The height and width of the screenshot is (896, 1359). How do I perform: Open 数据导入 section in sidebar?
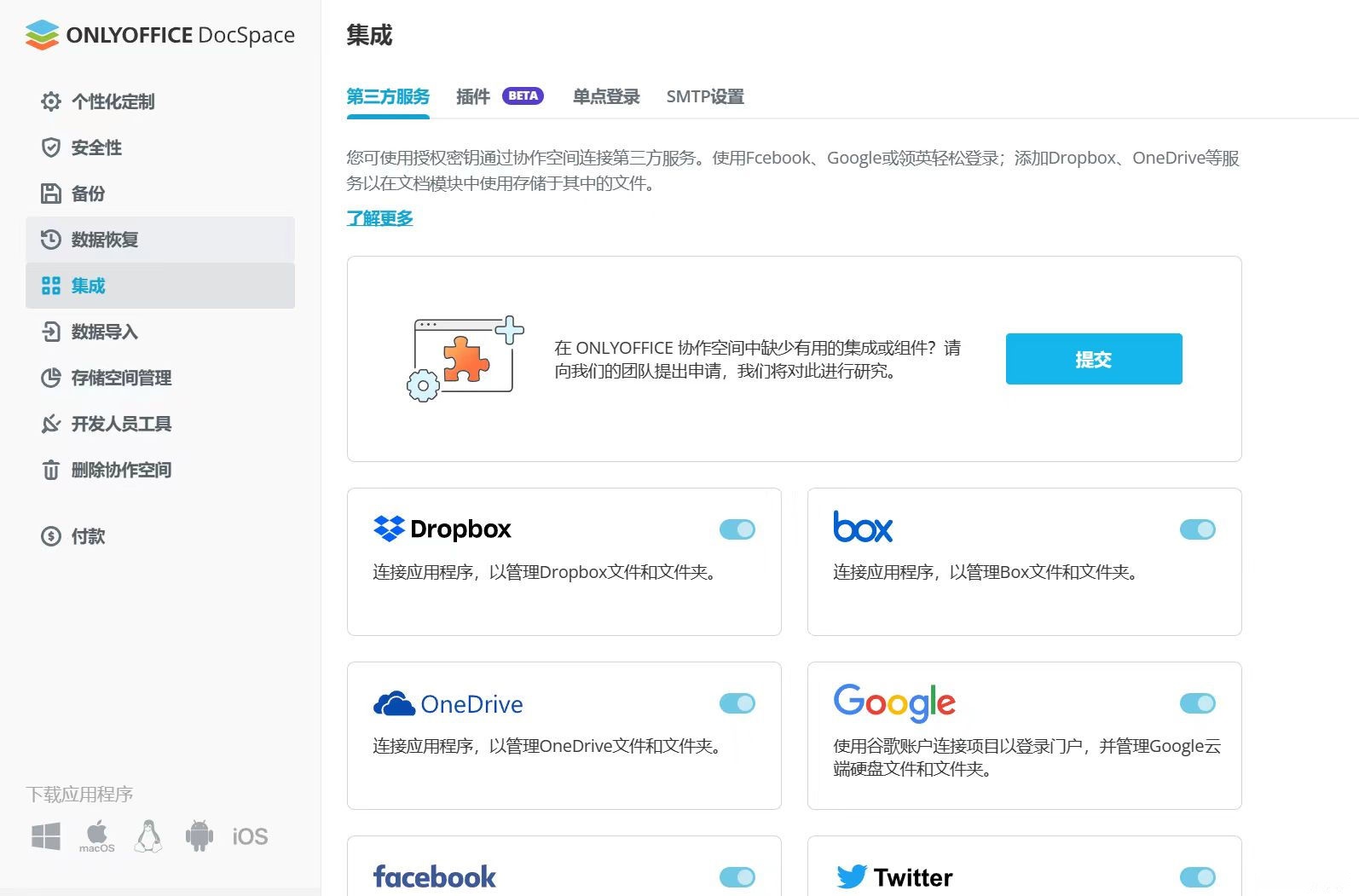pyautogui.click(x=160, y=332)
